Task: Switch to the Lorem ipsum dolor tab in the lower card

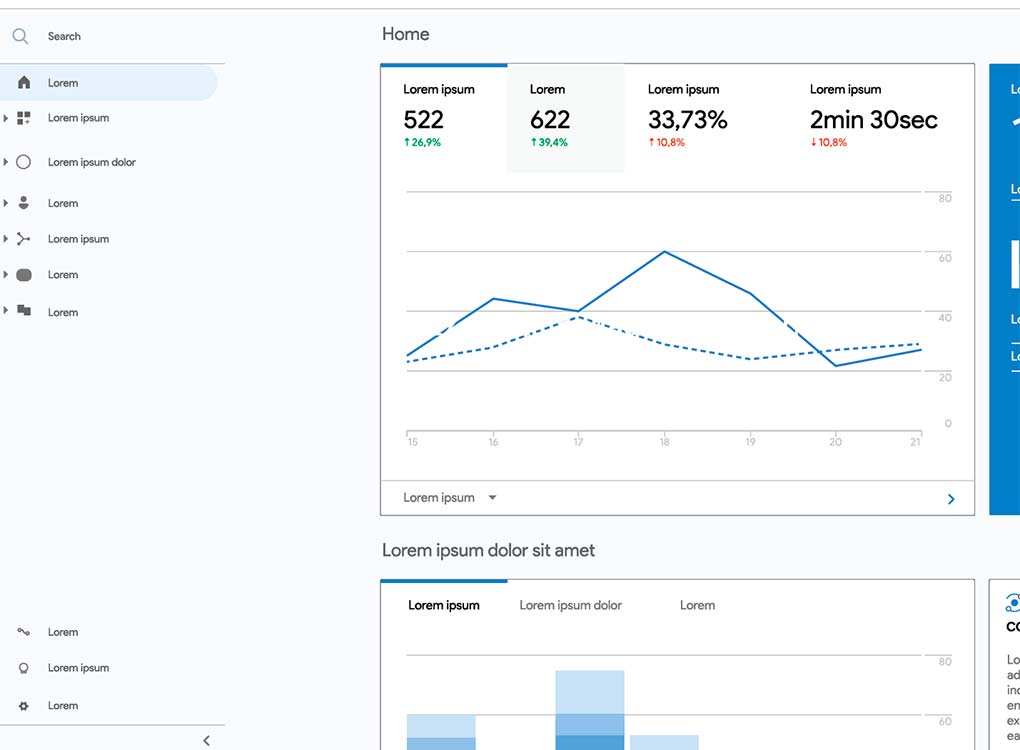Action: [570, 605]
